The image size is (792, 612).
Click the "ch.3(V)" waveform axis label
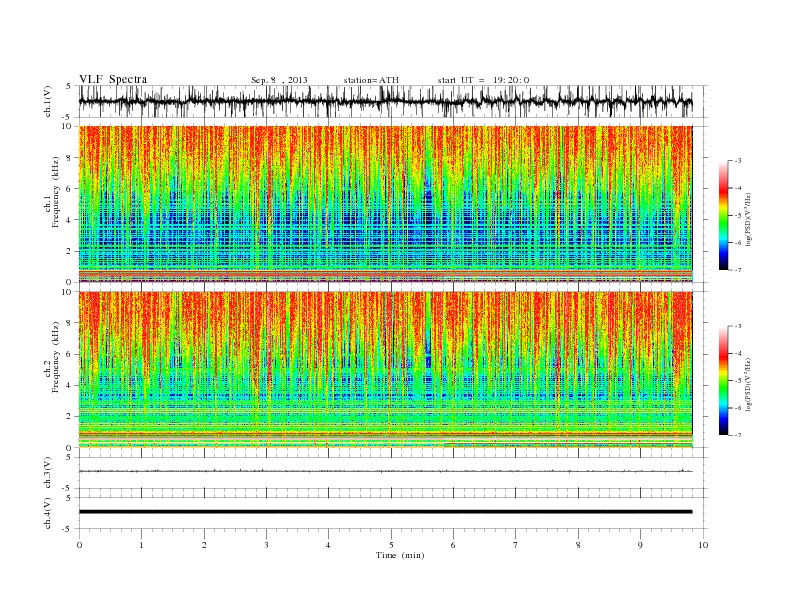click(48, 473)
